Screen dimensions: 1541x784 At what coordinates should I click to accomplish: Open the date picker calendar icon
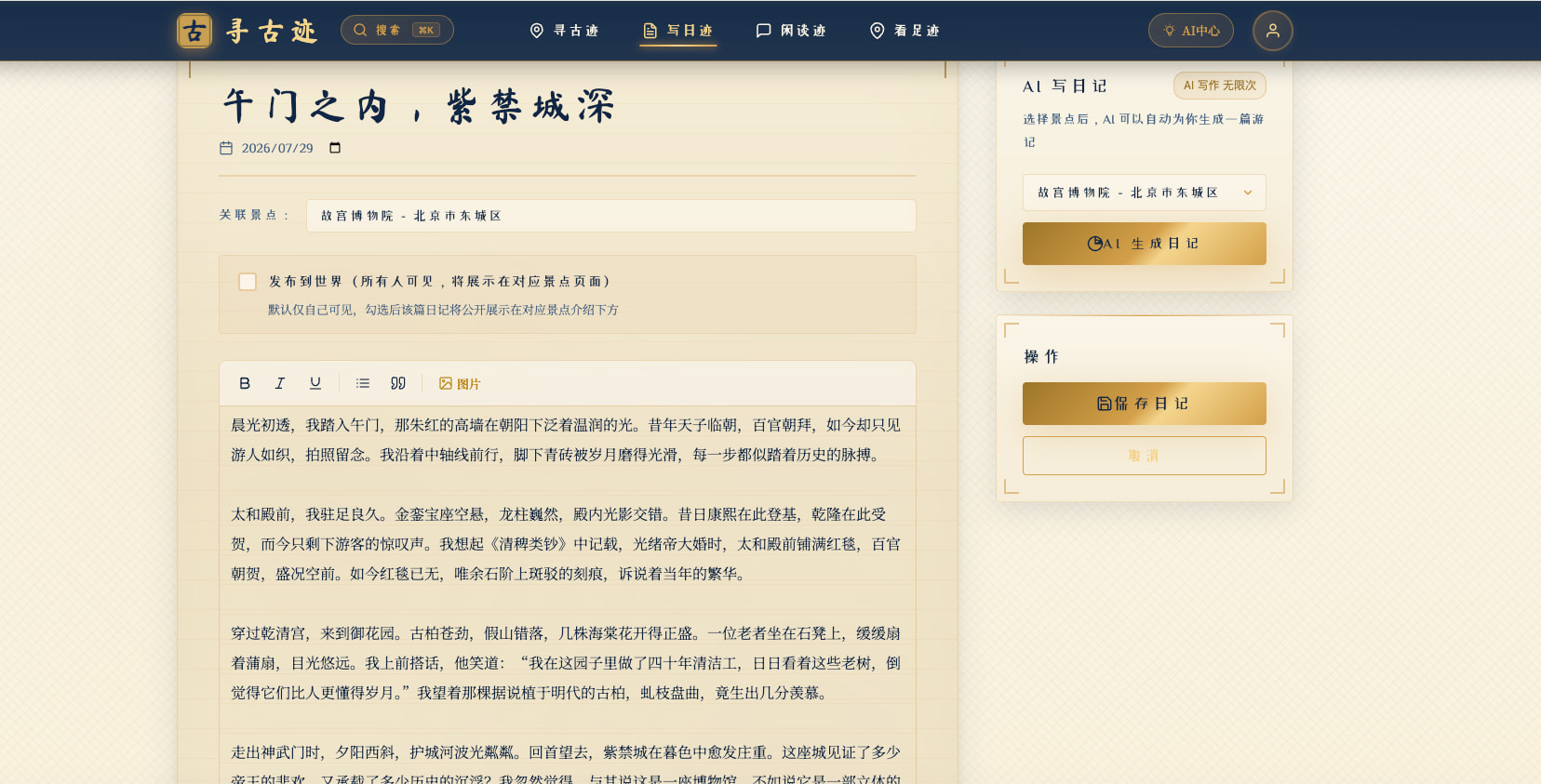[x=335, y=148]
